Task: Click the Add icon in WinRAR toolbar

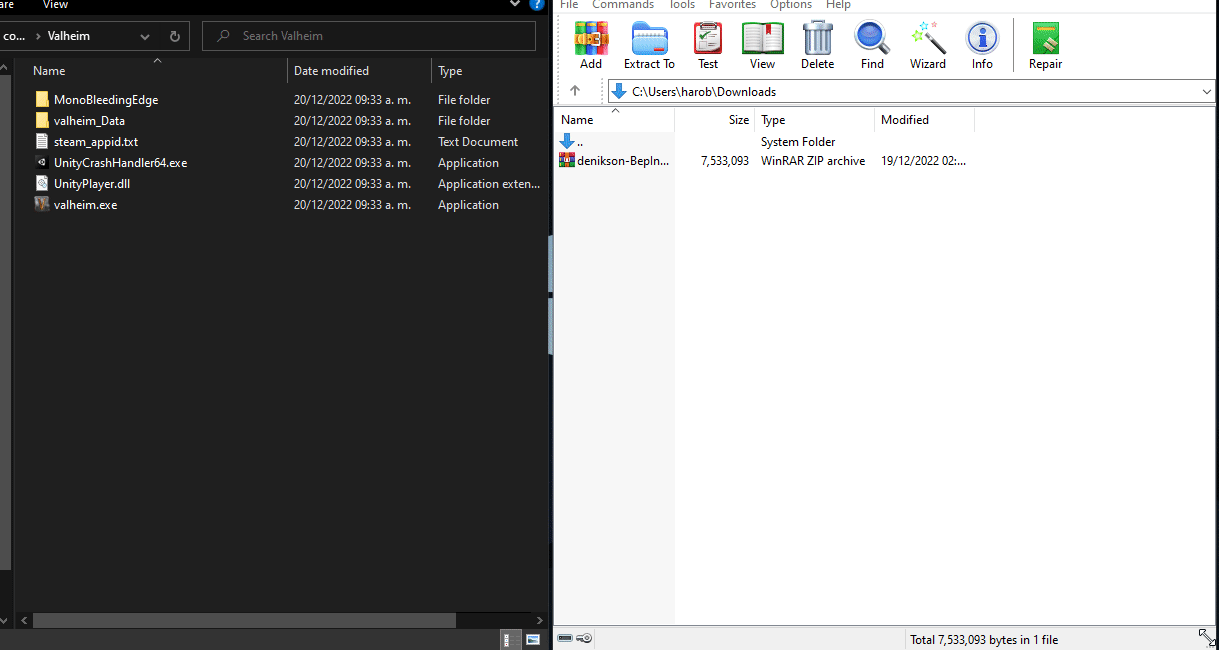Action: tap(590, 40)
